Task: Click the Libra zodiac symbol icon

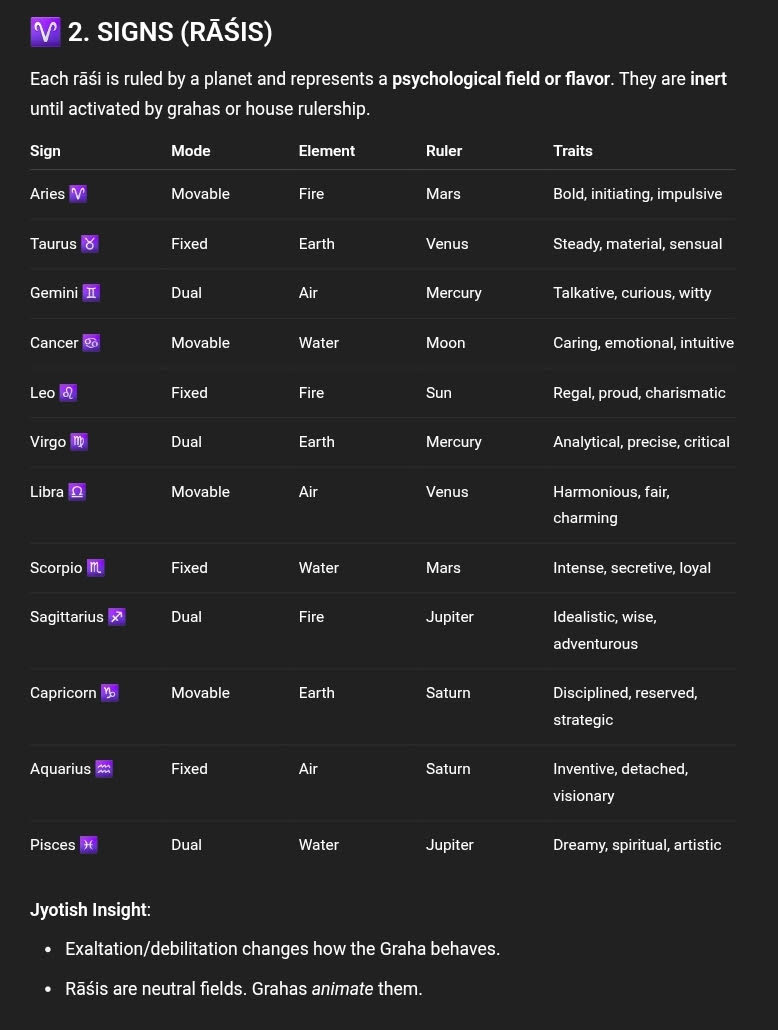Action: coord(76,492)
